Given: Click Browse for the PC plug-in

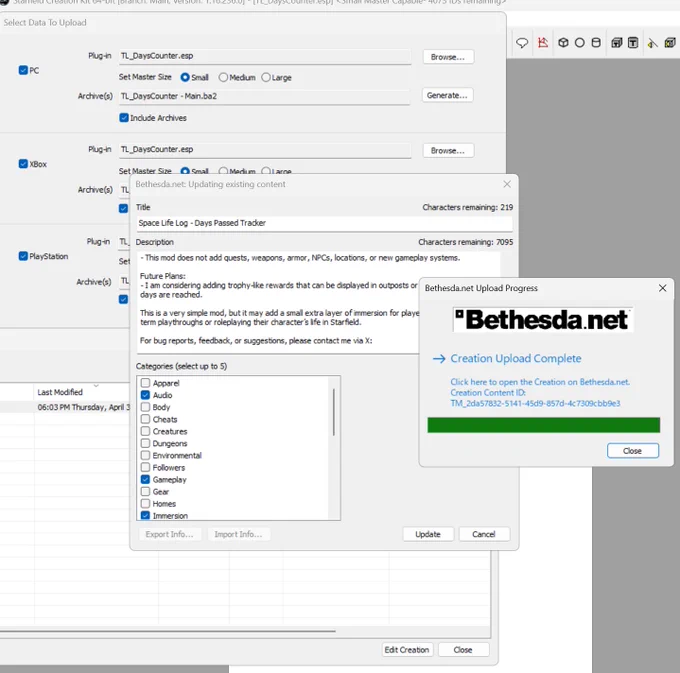Looking at the screenshot, I should click(x=448, y=57).
